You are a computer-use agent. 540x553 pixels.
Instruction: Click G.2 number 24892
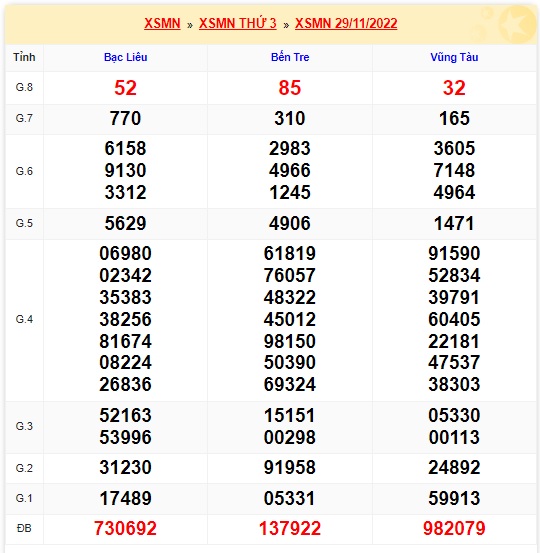(454, 468)
